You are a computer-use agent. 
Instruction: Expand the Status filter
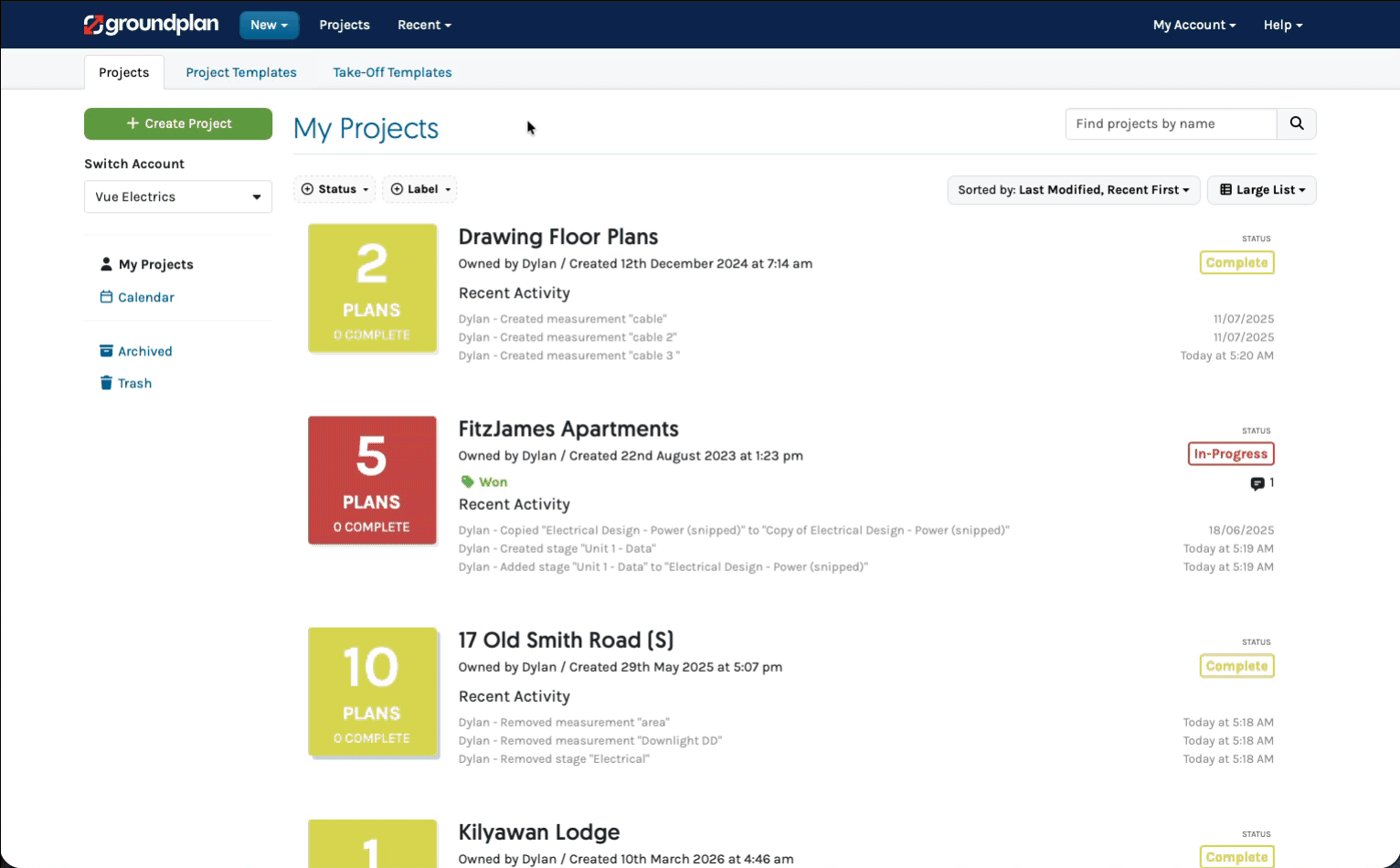[x=334, y=189]
